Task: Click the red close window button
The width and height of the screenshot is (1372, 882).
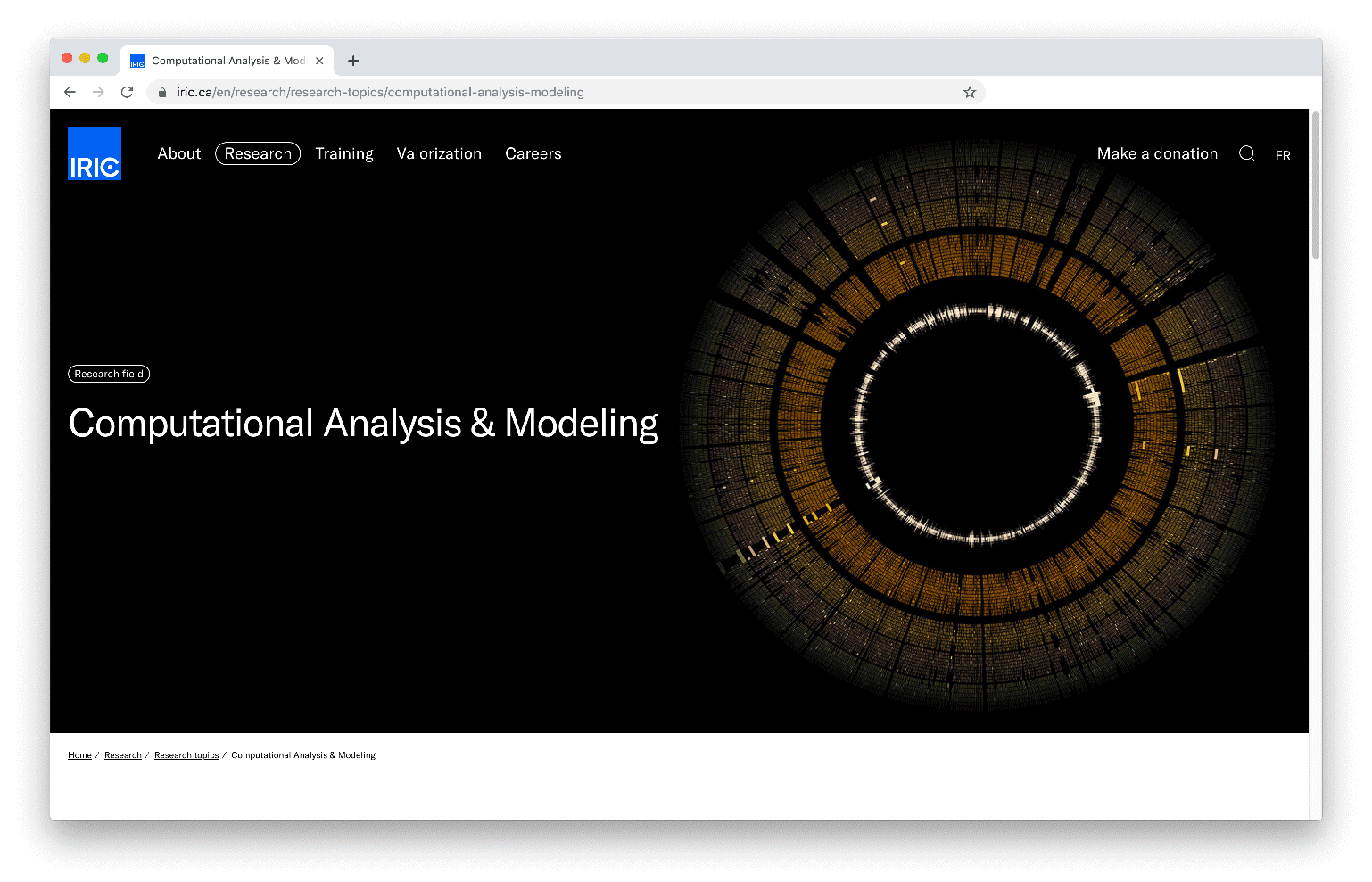Action: point(67,58)
